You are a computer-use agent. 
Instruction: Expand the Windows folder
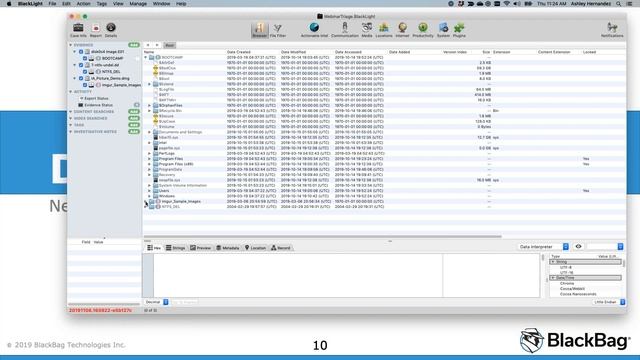(x=149, y=196)
